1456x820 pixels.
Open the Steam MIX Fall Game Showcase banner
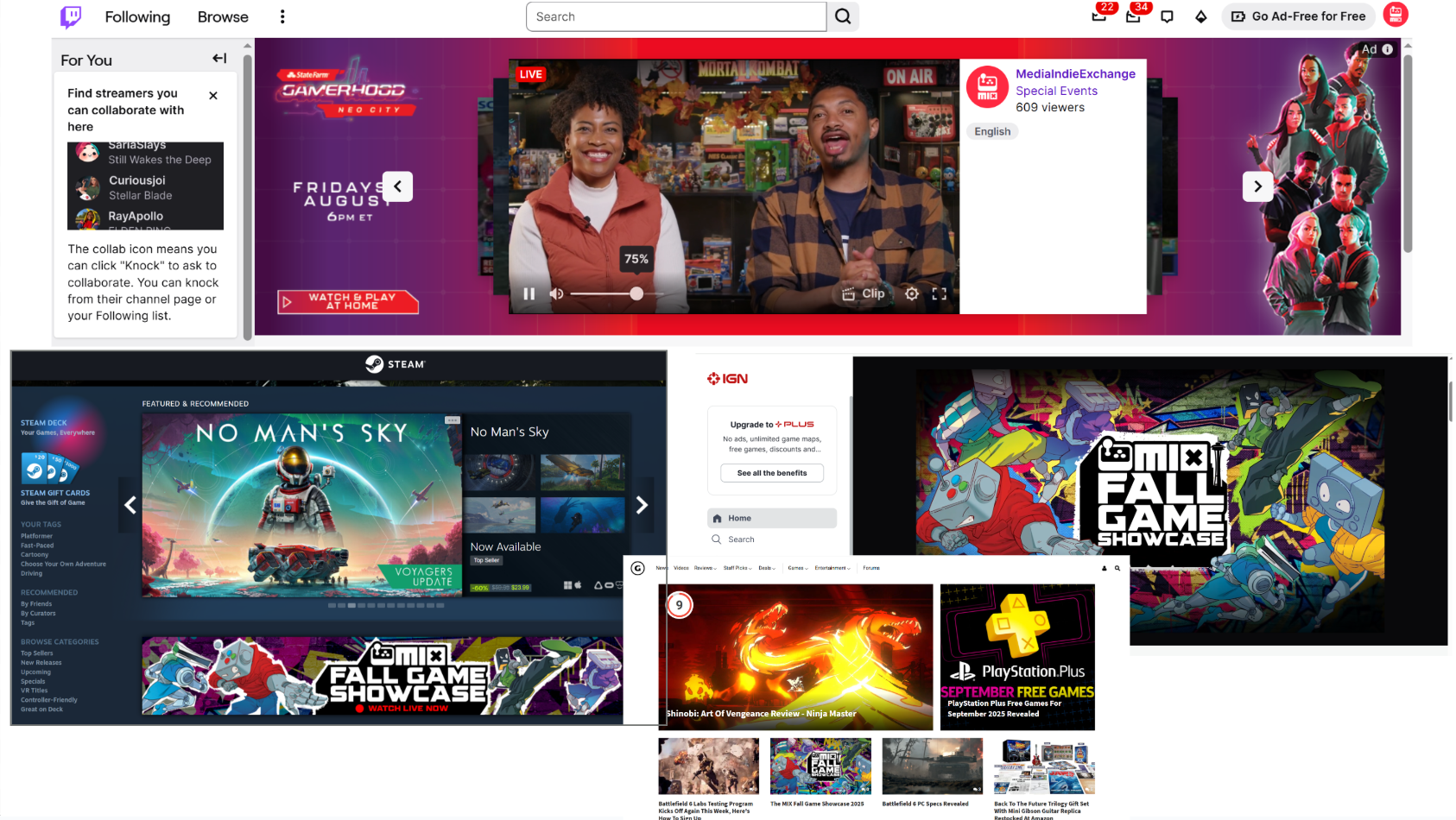(383, 676)
